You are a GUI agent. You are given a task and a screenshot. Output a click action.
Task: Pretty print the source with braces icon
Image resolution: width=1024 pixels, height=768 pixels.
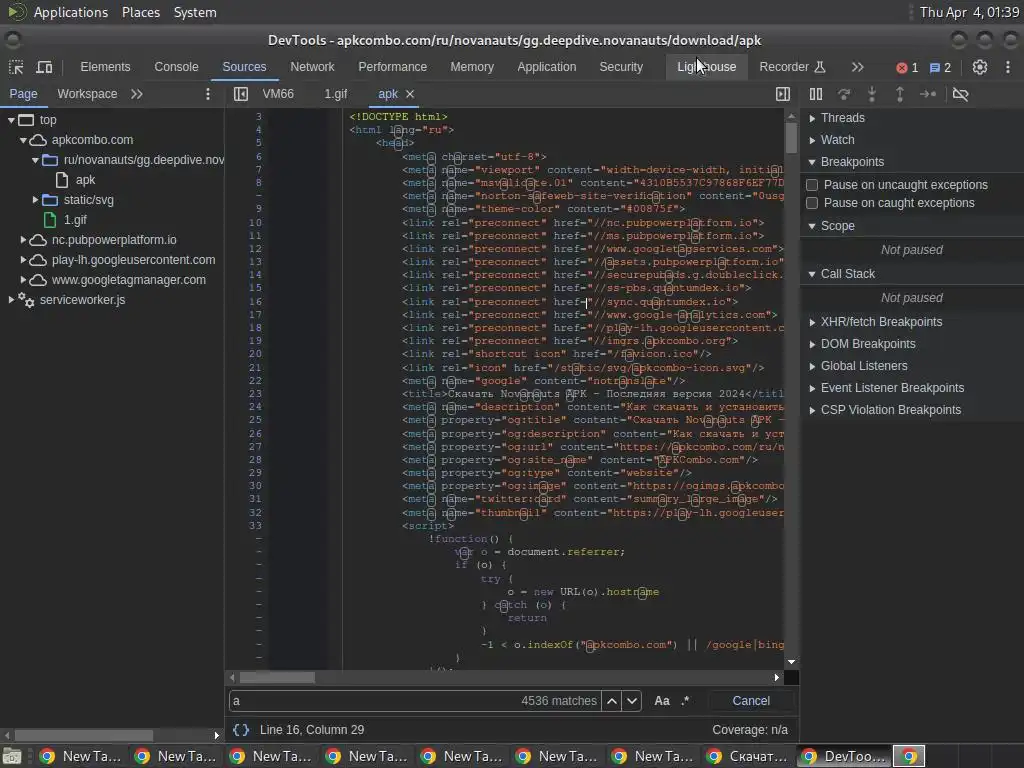click(241, 730)
